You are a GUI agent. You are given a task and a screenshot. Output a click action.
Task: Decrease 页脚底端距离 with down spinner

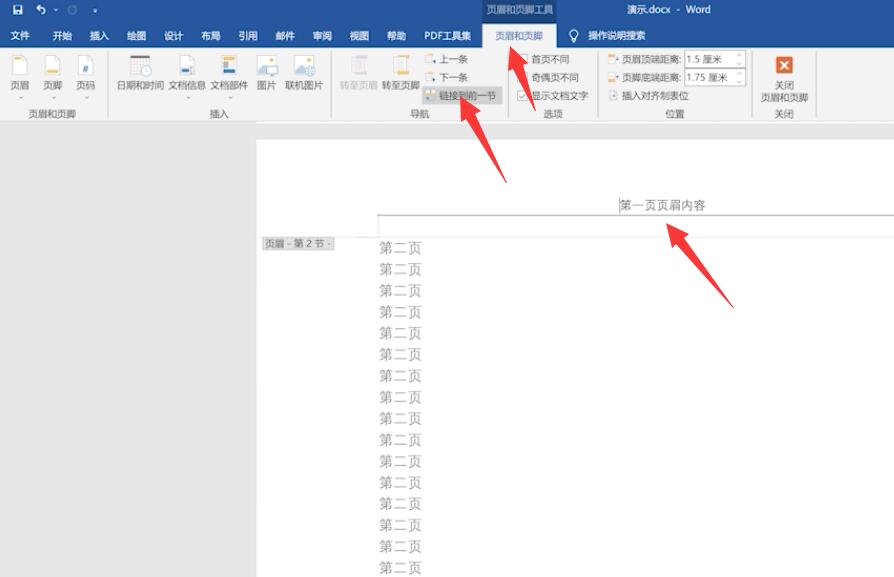(739, 81)
